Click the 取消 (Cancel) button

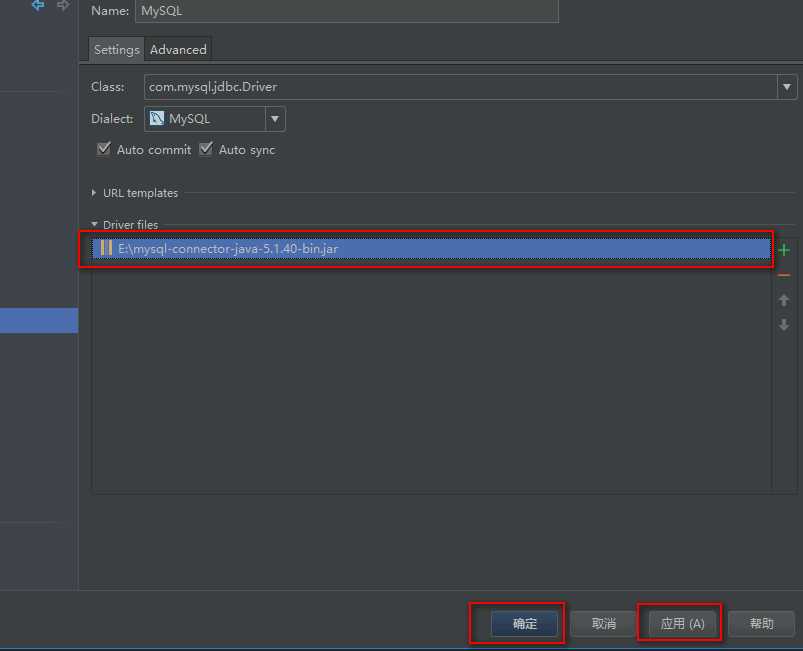603,623
